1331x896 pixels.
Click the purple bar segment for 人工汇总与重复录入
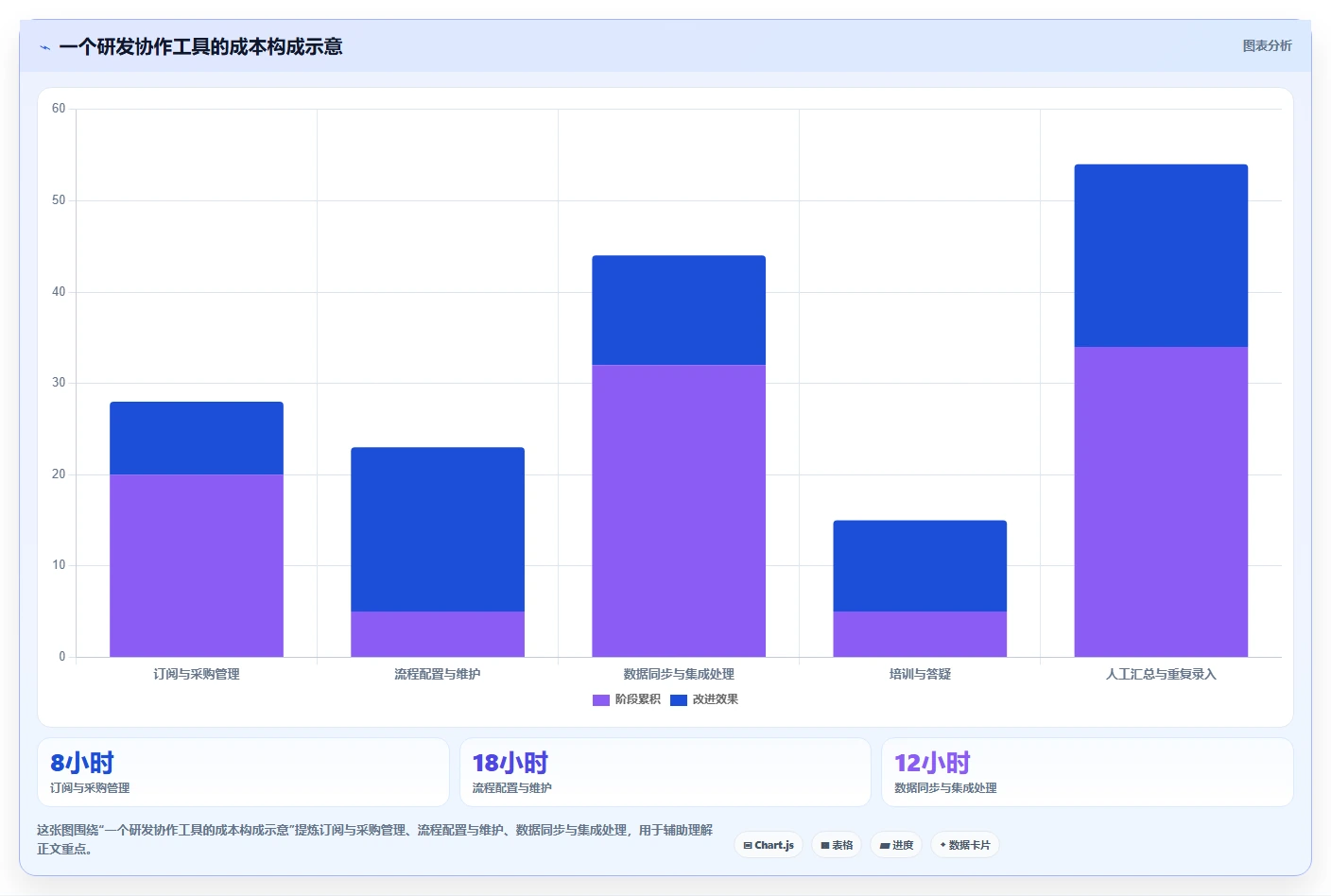click(x=1161, y=502)
